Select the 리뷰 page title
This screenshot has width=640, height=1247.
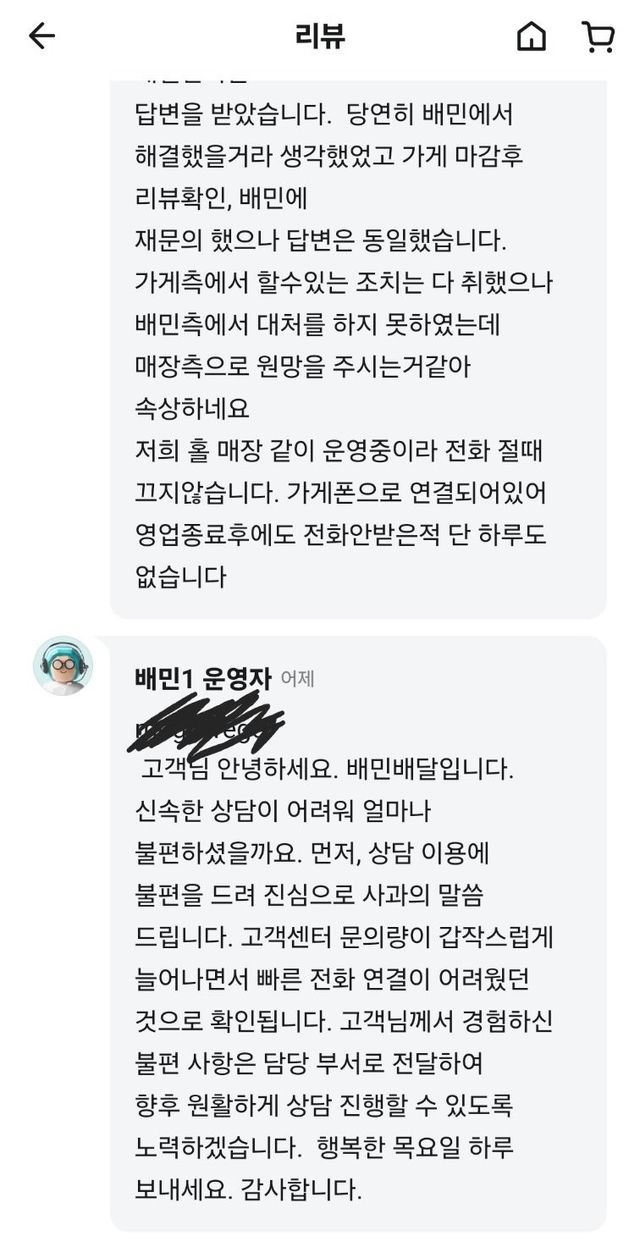319,37
